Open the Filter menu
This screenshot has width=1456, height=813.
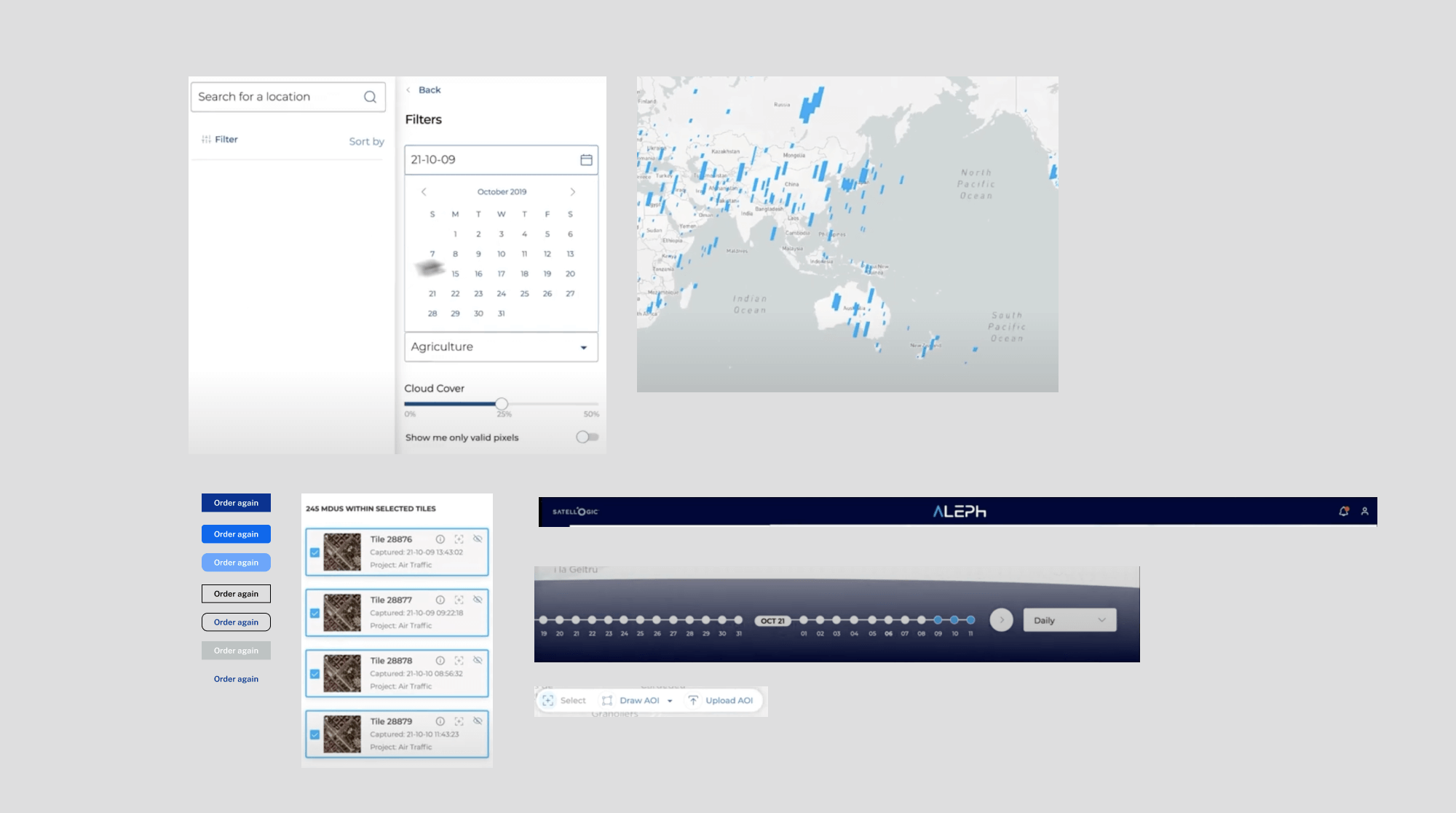220,139
